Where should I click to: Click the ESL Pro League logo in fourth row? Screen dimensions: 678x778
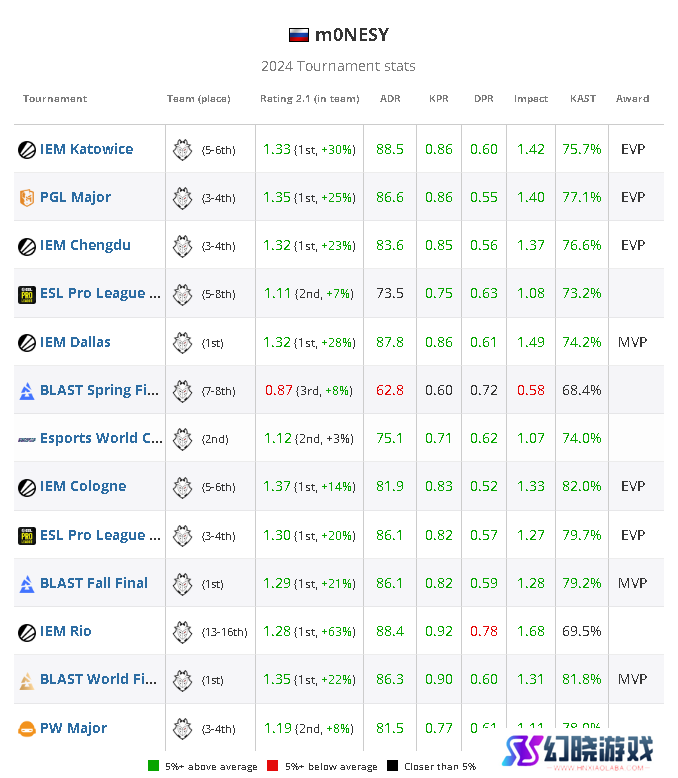tap(27, 294)
